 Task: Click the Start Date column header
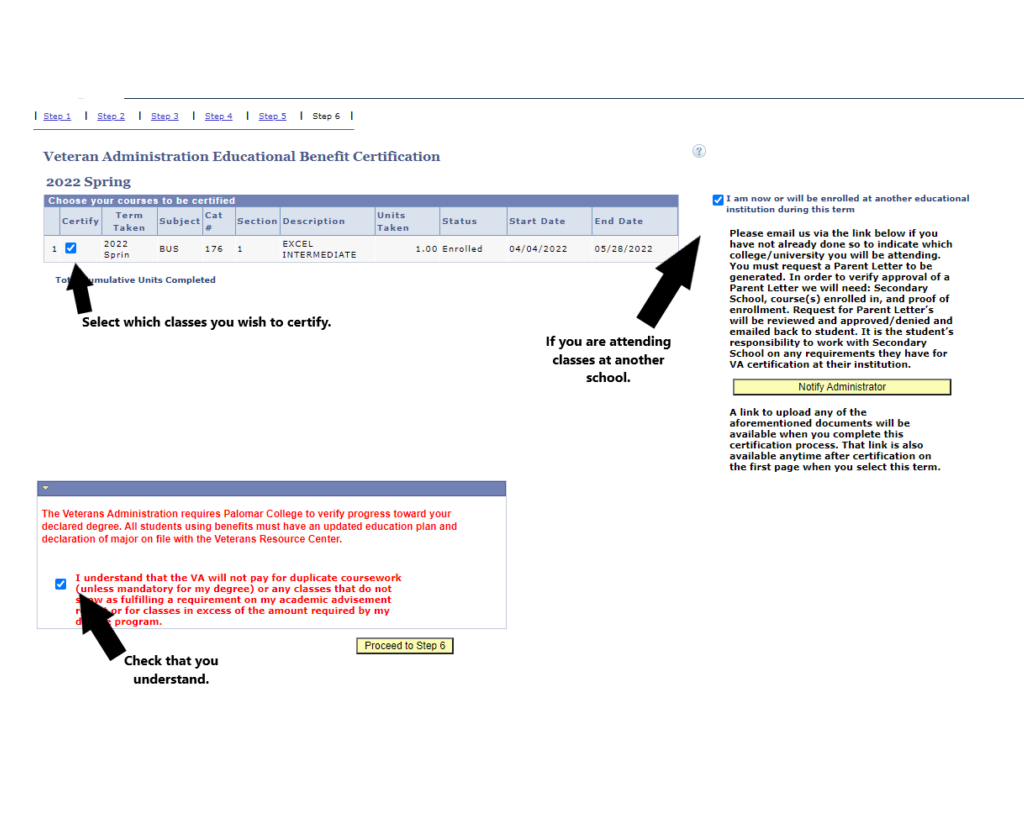click(x=536, y=221)
